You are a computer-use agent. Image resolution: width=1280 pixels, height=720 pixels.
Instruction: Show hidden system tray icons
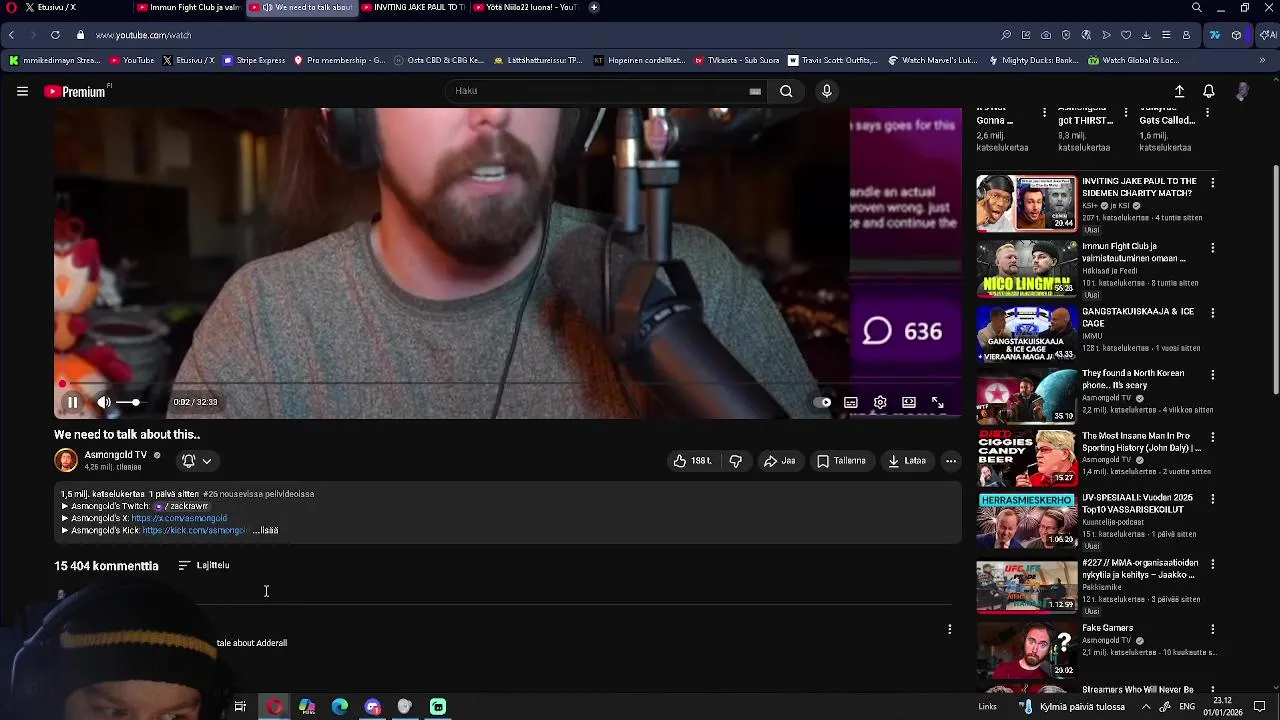[1146, 707]
